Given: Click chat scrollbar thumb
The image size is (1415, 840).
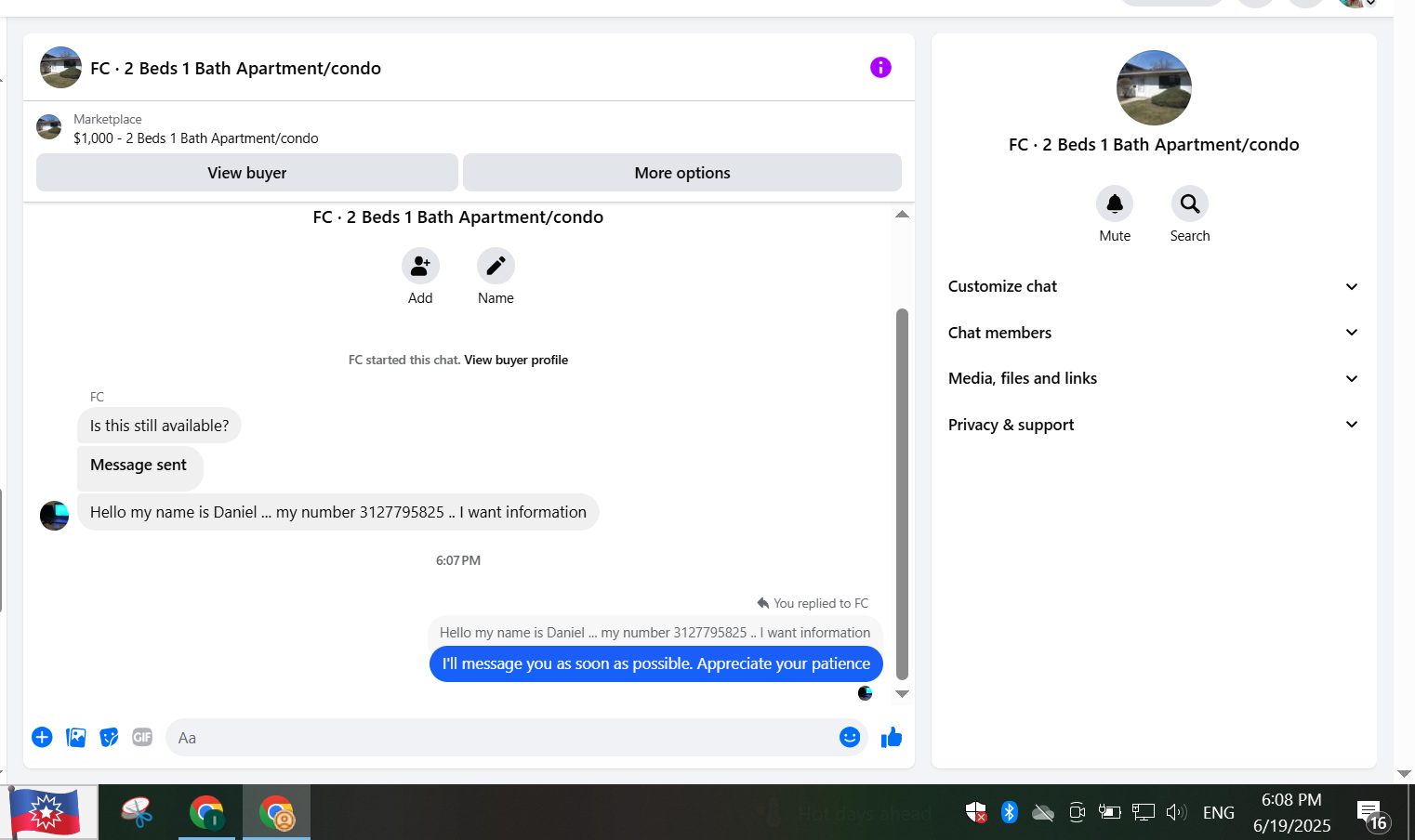Looking at the screenshot, I should pyautogui.click(x=902, y=494).
